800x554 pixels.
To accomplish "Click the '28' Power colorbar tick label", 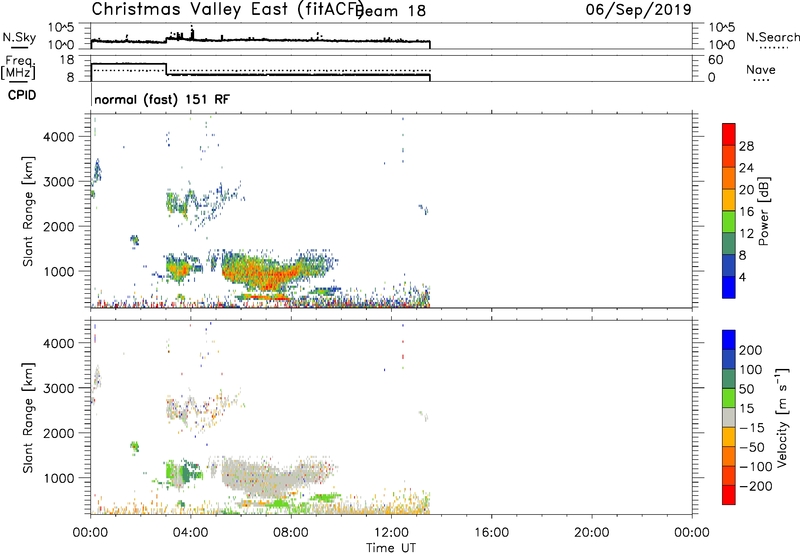I will pyautogui.click(x=746, y=146).
